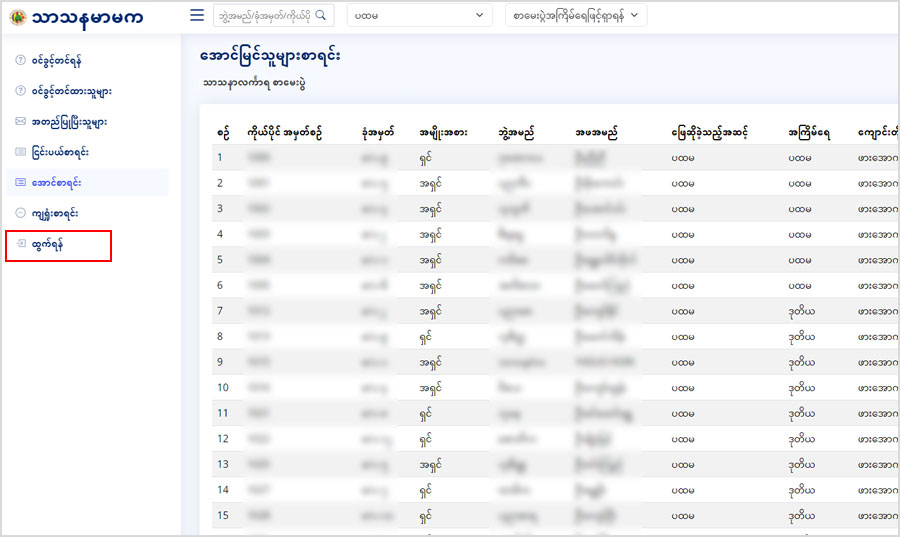The width and height of the screenshot is (900, 537).
Task: Focus the name or roll number search field
Action: click(264, 16)
